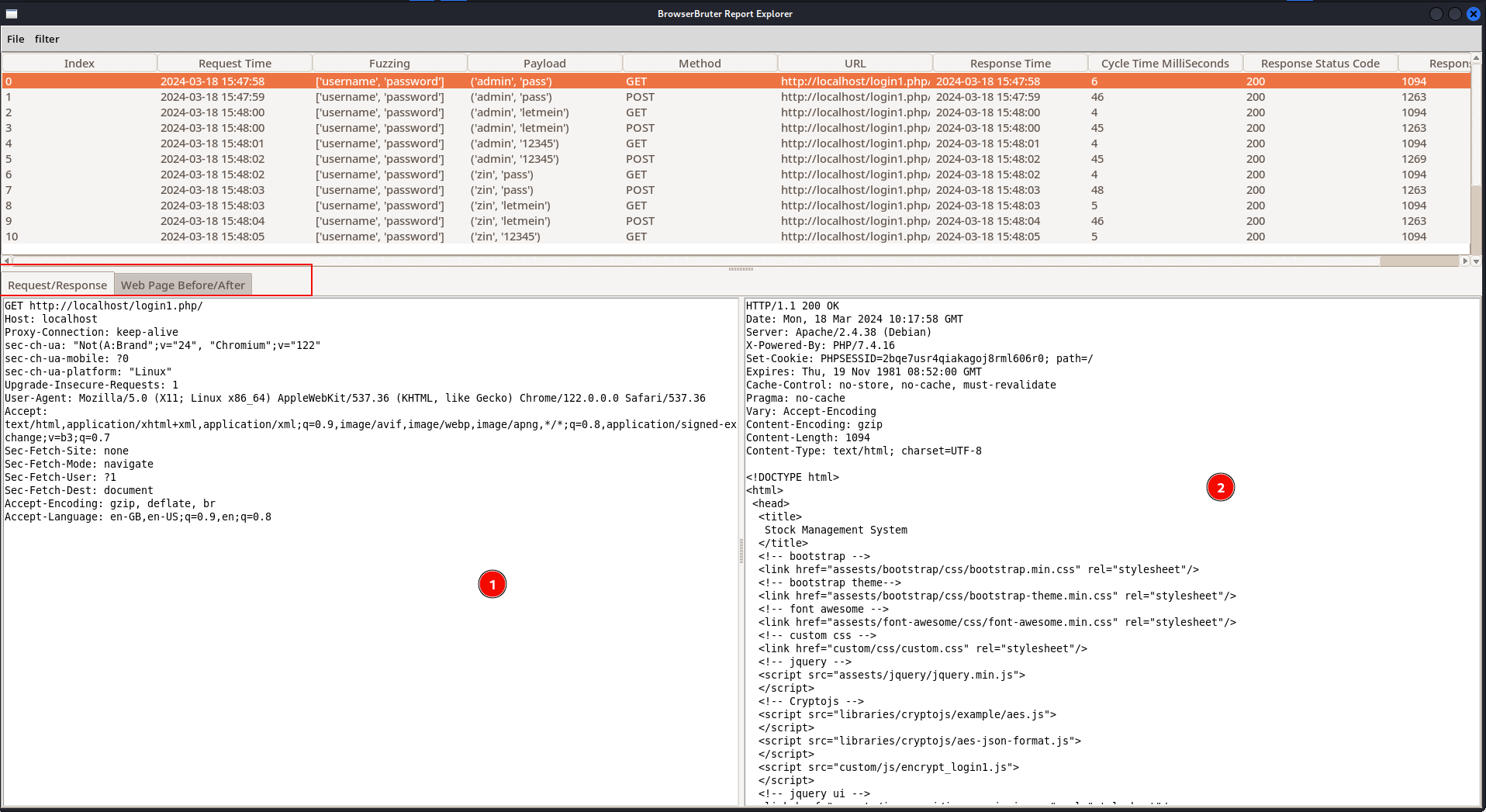This screenshot has width=1486, height=812.
Task: Click Fuzzing cell in row 10
Action: (x=379, y=236)
